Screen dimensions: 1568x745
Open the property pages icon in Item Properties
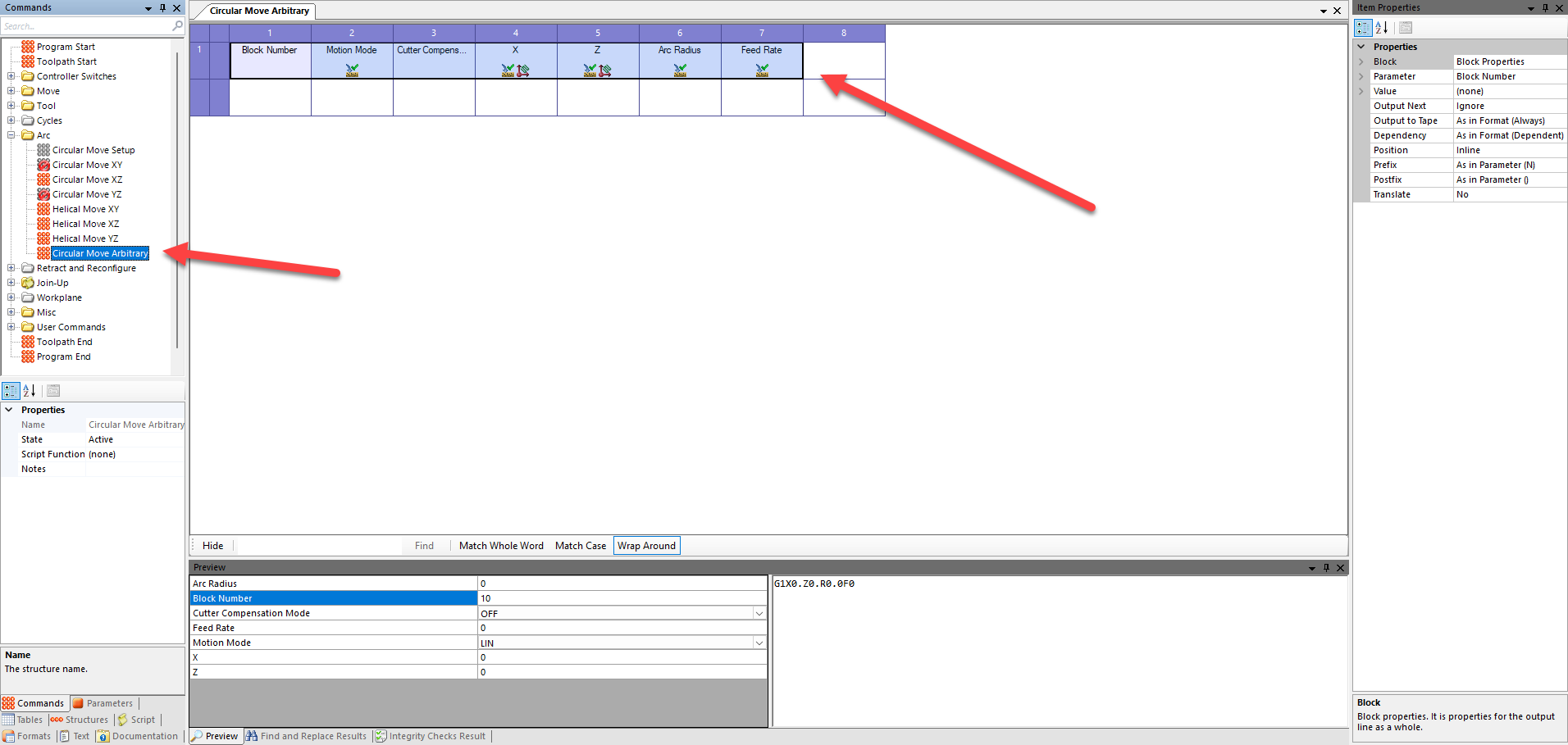(1405, 27)
